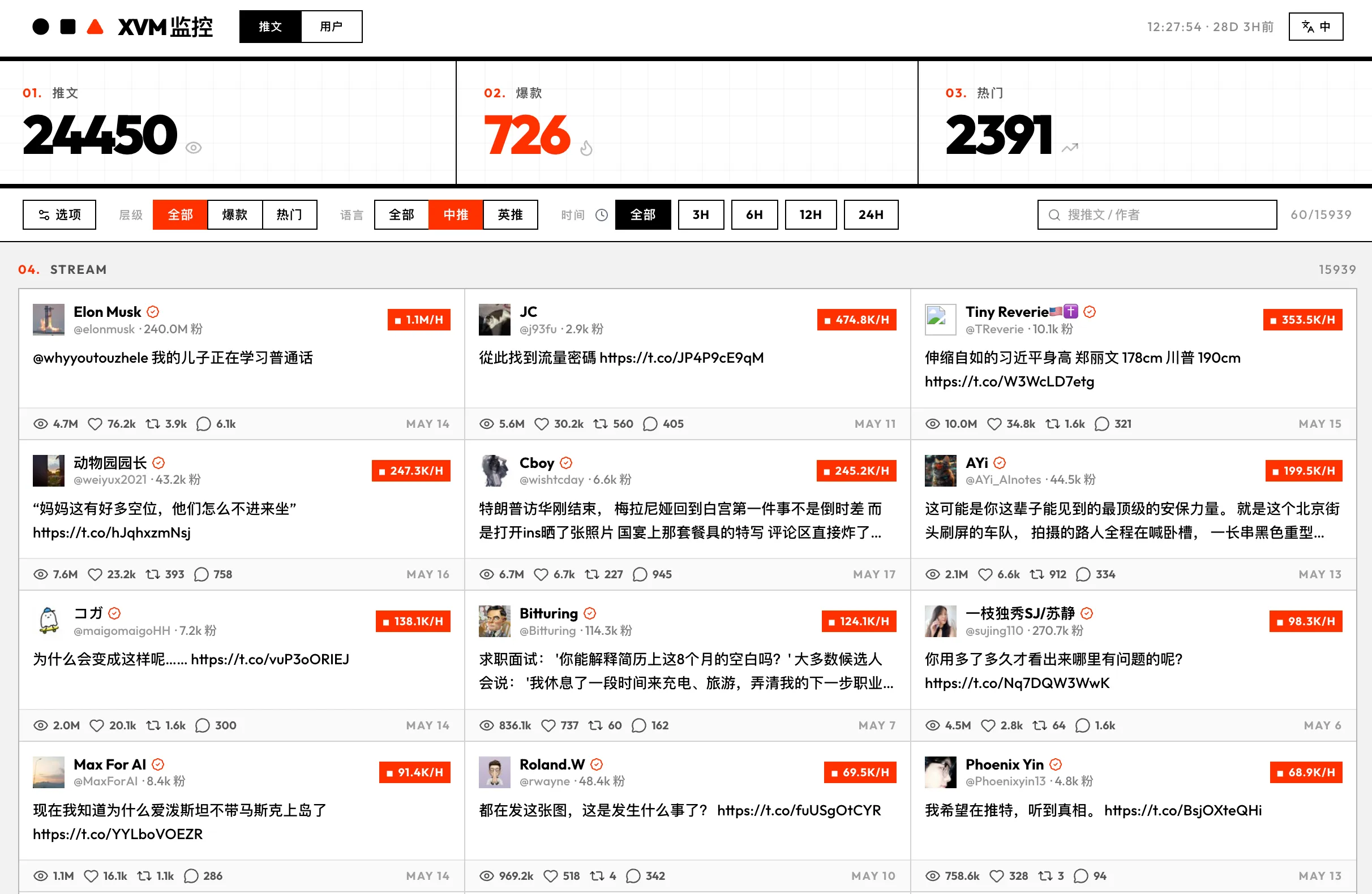
Task: Click the retweet icon showing 3.9k
Action: tap(153, 424)
